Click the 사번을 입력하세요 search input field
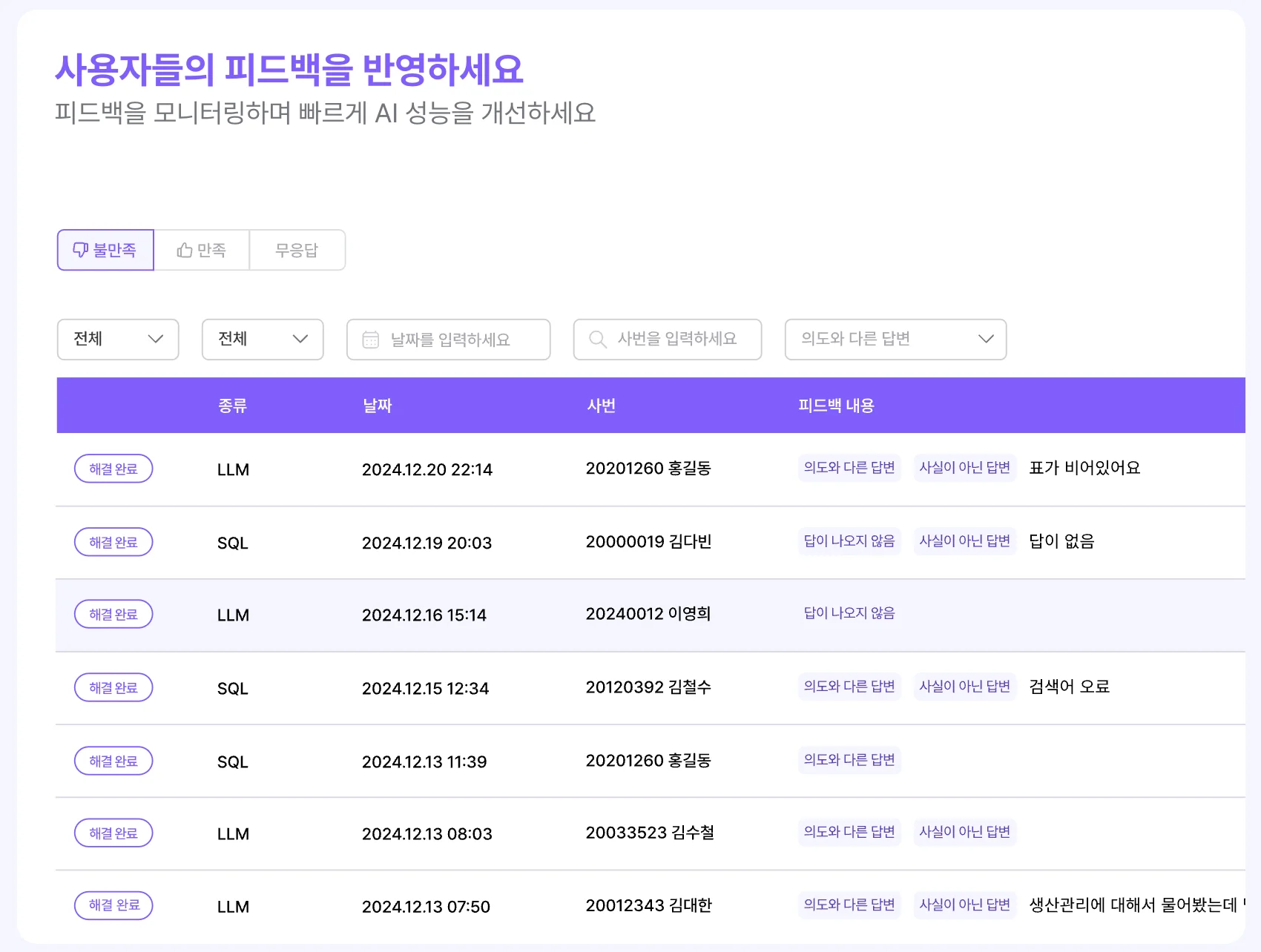Viewport: 1261px width, 952px height. pos(675,340)
